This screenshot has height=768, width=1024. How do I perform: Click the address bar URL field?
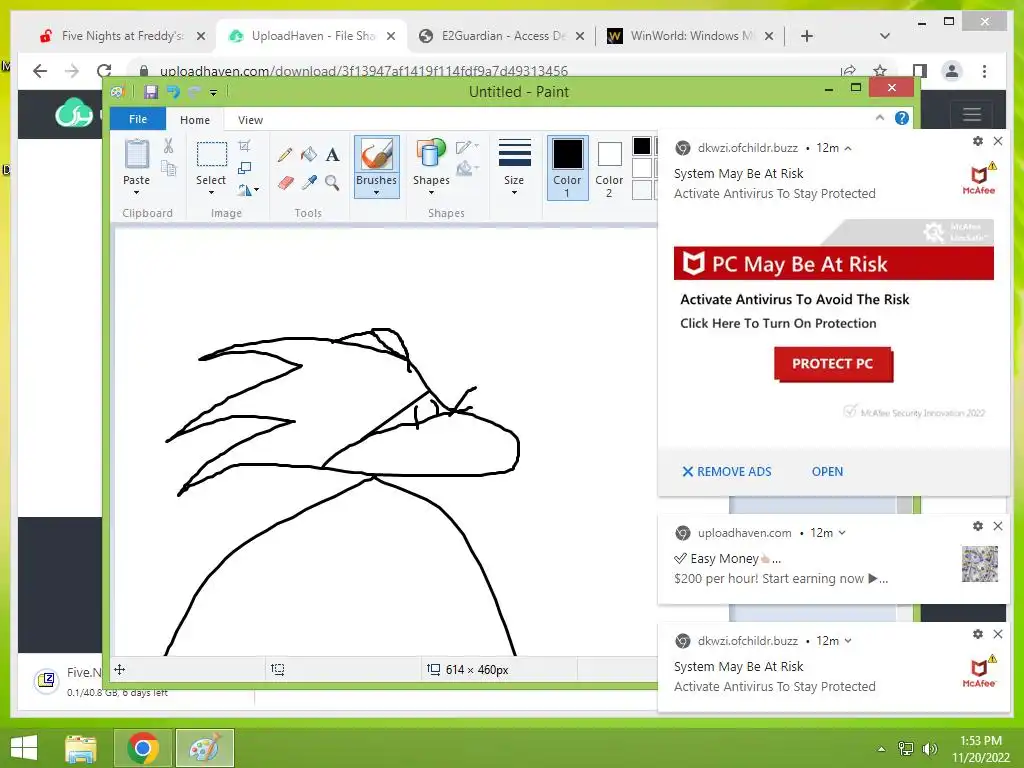[483, 71]
